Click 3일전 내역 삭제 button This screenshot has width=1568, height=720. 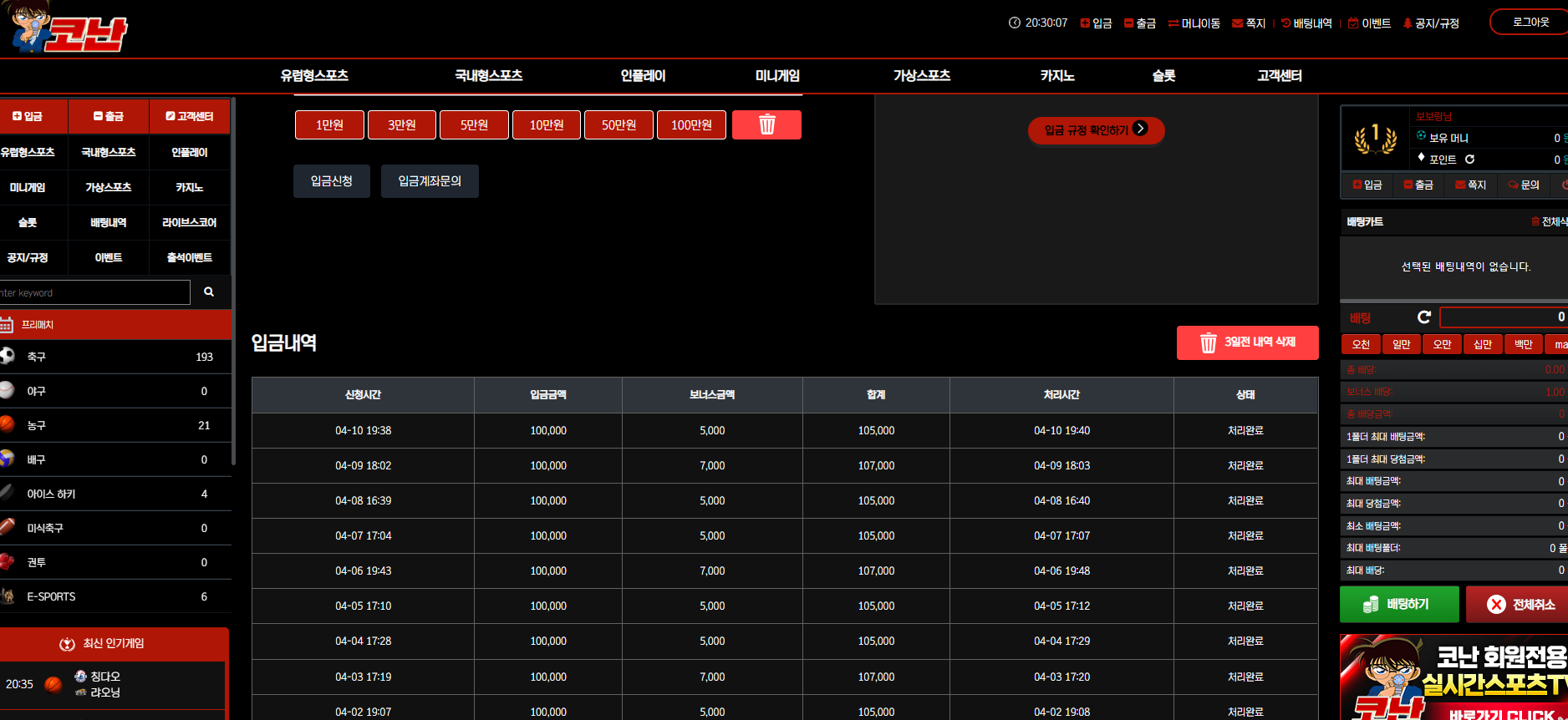pos(1247,342)
